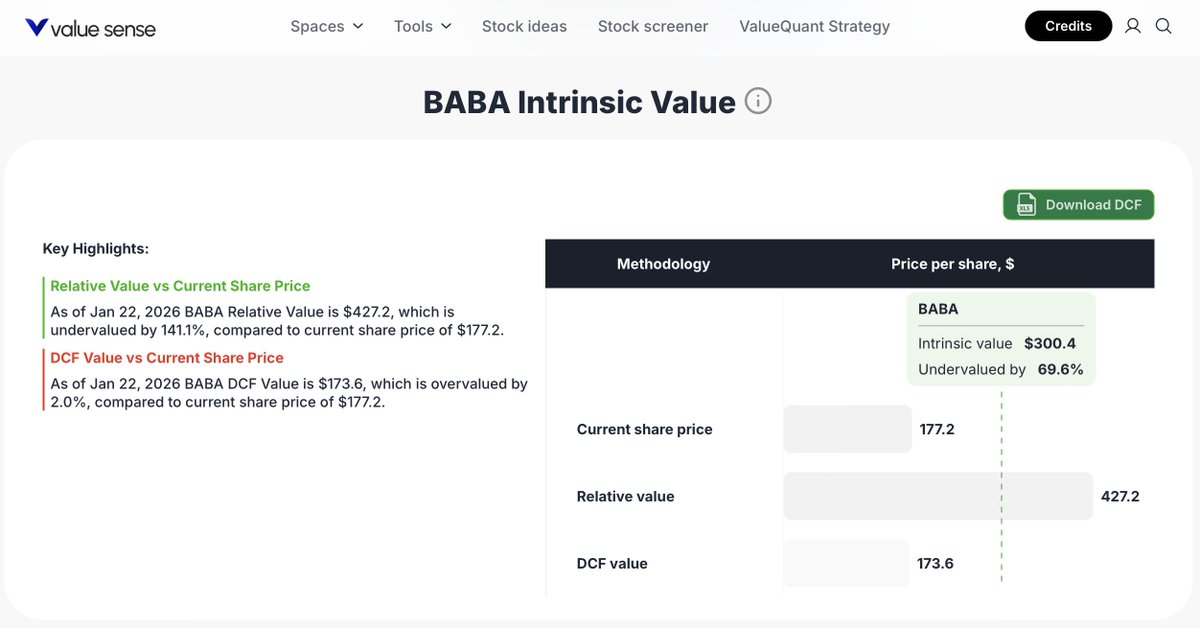Click the Credits button
The width and height of the screenshot is (1200, 628).
1068,26
